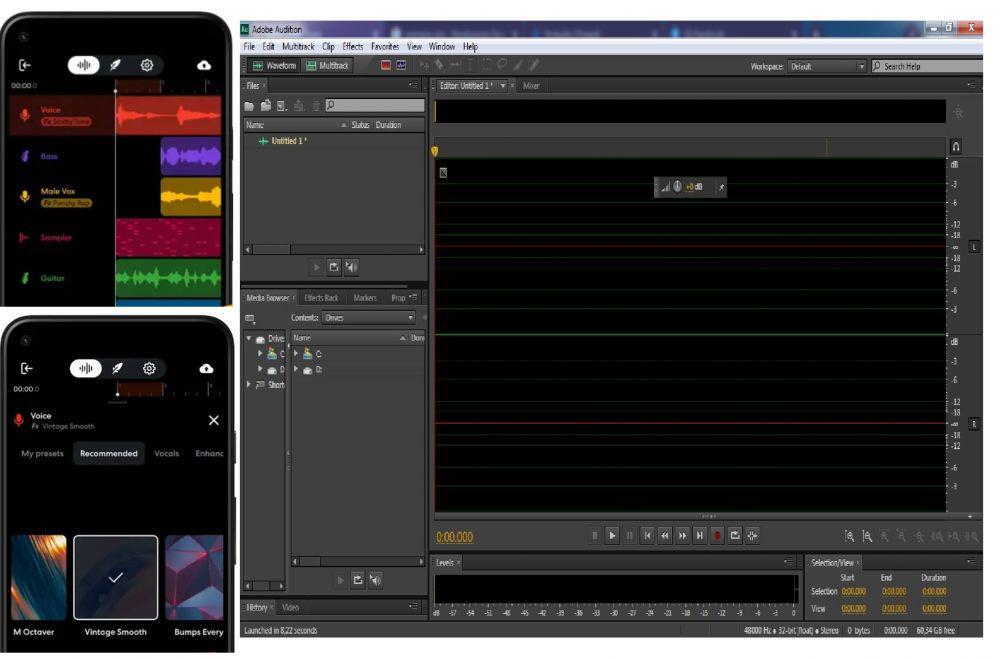
Task: Expand the D: drive in the Name list
Action: [296, 369]
